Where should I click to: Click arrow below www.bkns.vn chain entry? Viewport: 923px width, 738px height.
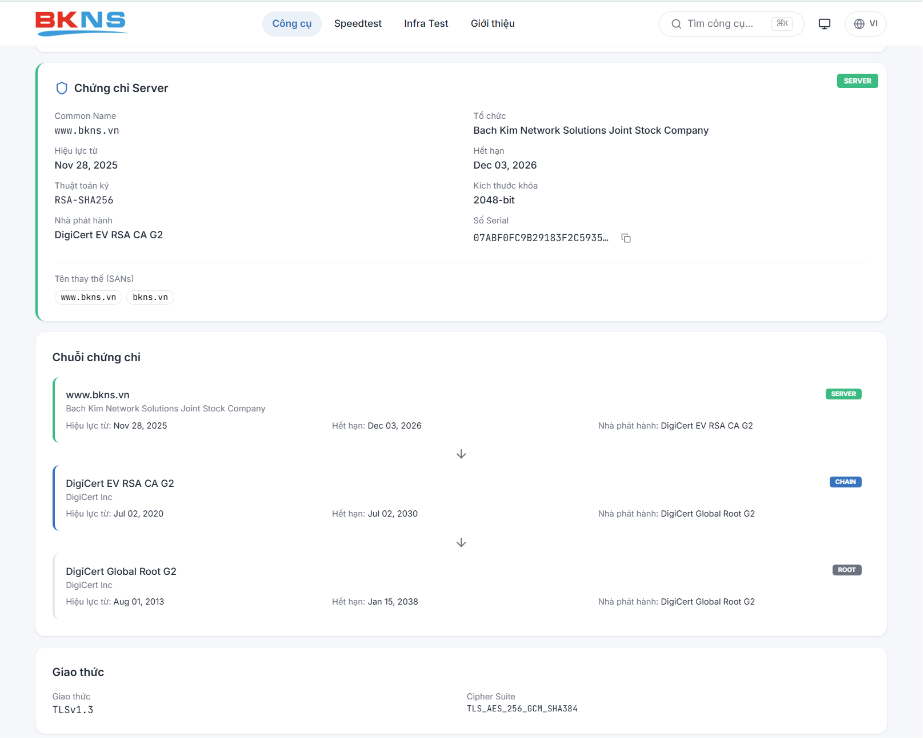[x=462, y=454]
